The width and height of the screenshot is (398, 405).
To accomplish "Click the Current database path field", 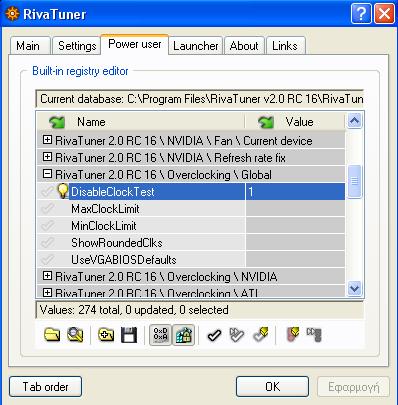I will coord(200,99).
